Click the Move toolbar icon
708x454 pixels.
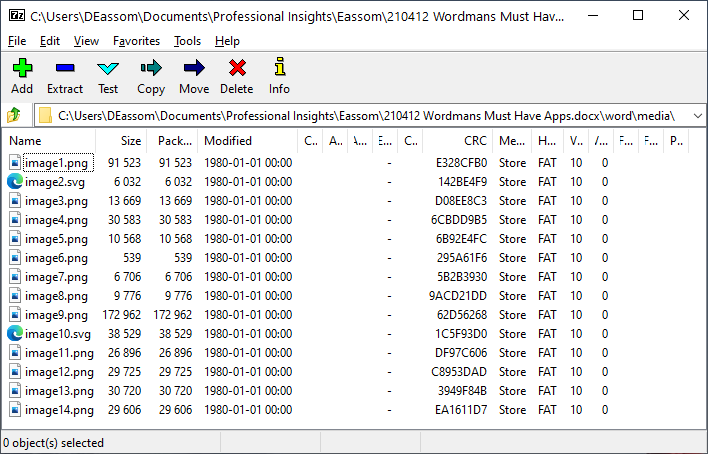(x=194, y=68)
